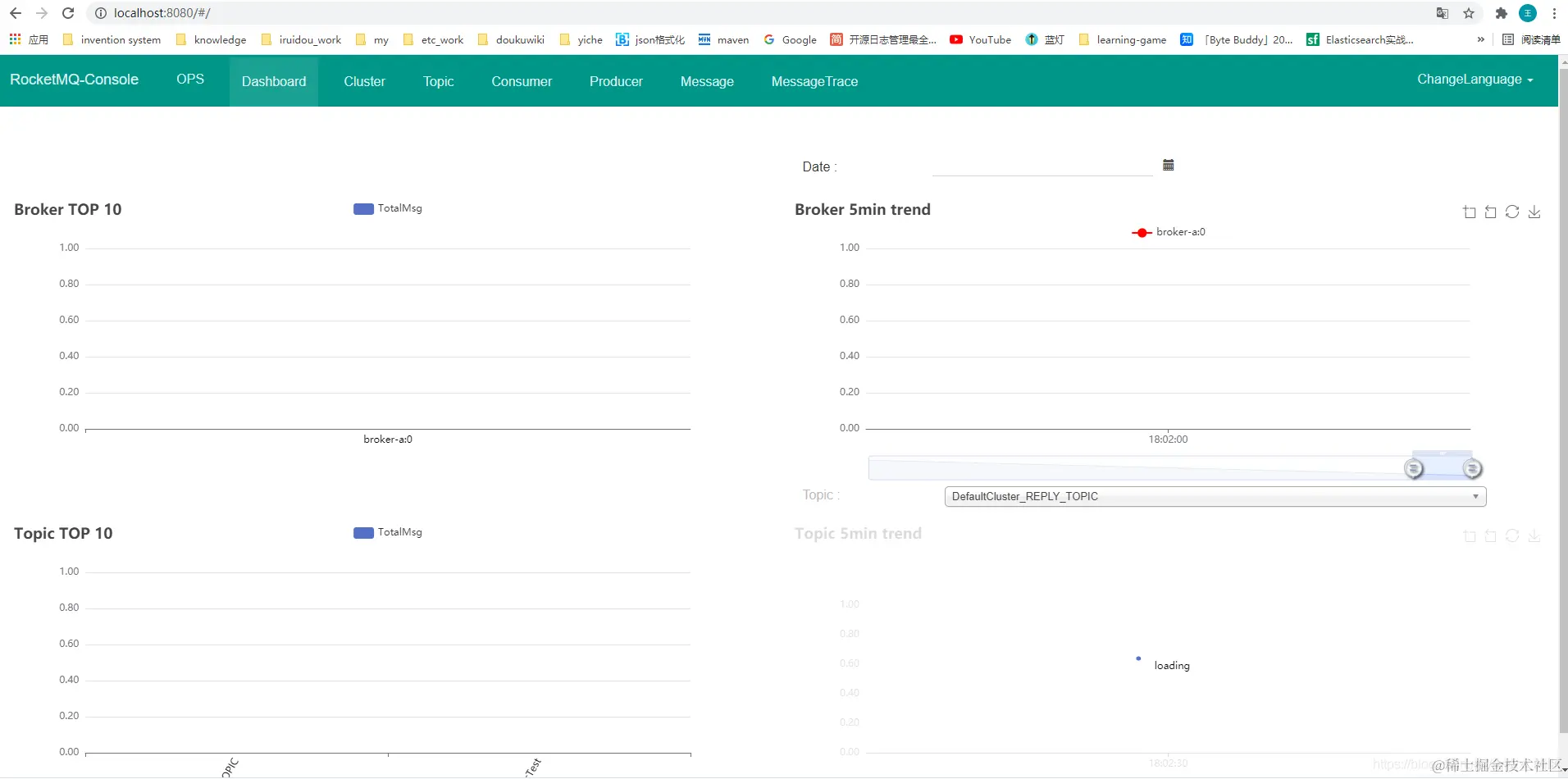Open etc_work bookmark folder
Viewport: 1568px width, 779px height.
pos(433,39)
